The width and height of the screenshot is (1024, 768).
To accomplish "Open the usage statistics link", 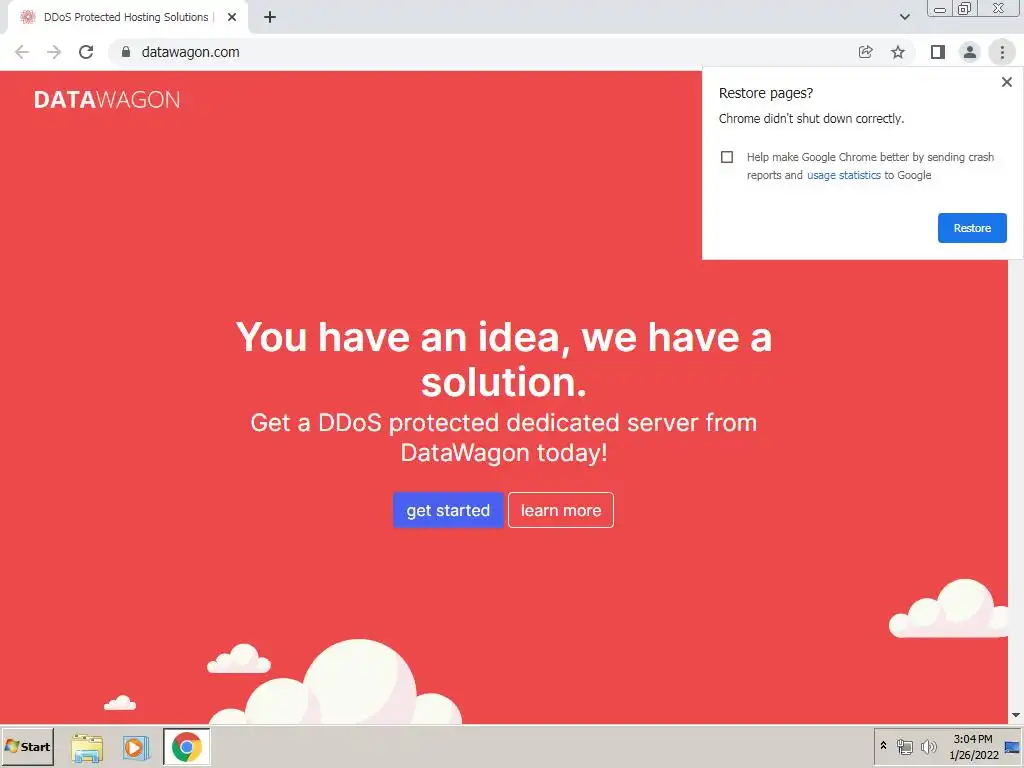I will pos(843,175).
